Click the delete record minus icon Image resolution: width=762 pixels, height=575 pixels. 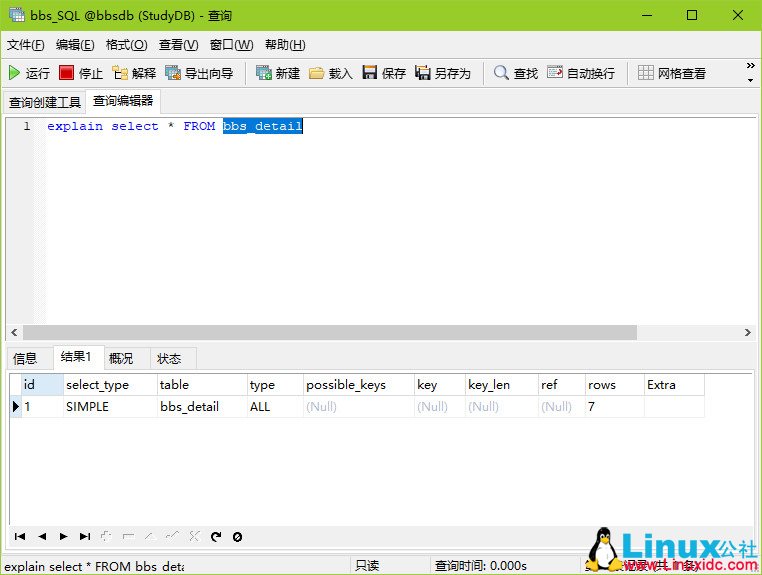(128, 537)
